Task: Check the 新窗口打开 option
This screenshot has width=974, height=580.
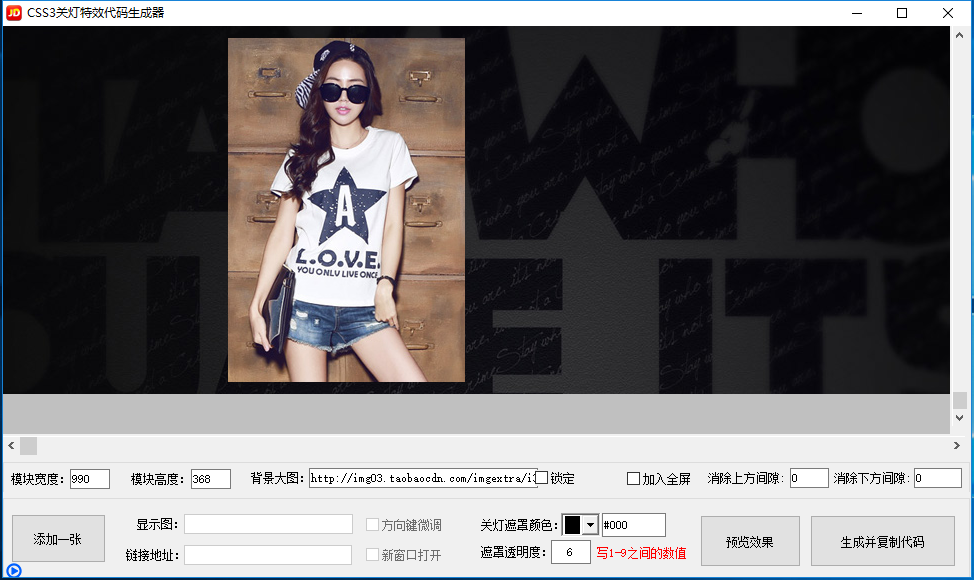Action: 372,554
